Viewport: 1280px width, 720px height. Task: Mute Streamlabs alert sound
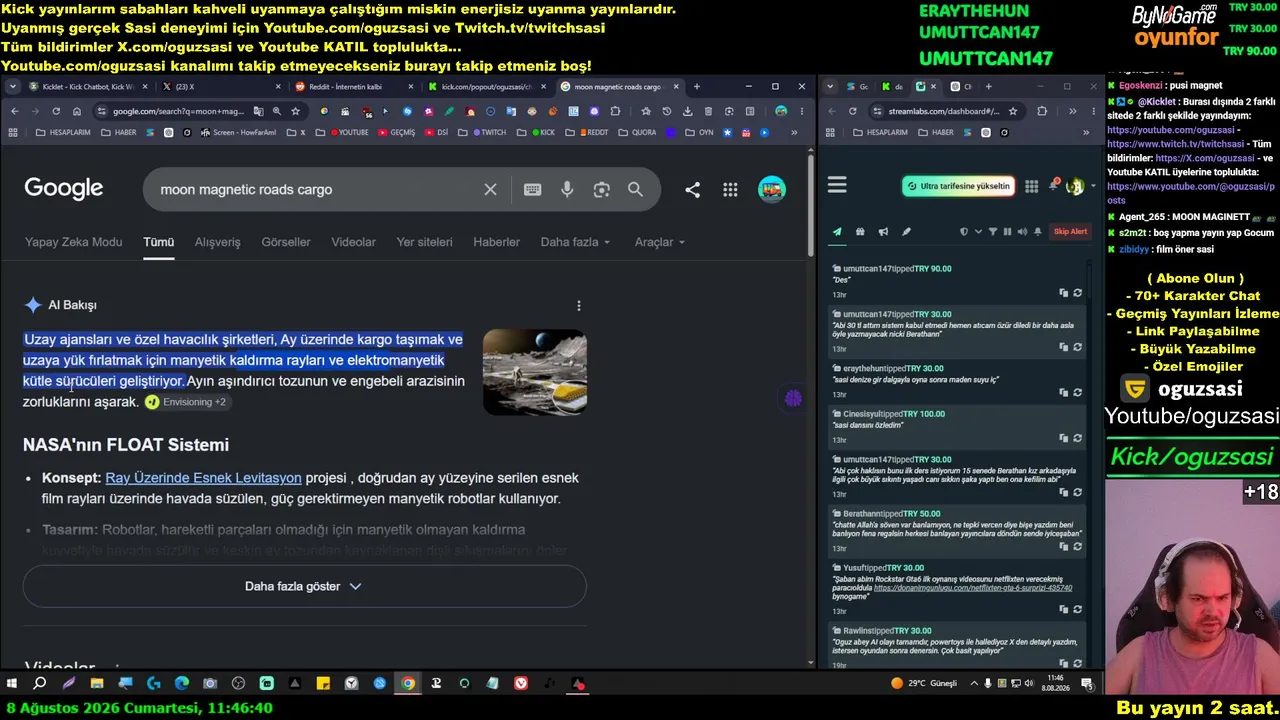tap(1022, 232)
